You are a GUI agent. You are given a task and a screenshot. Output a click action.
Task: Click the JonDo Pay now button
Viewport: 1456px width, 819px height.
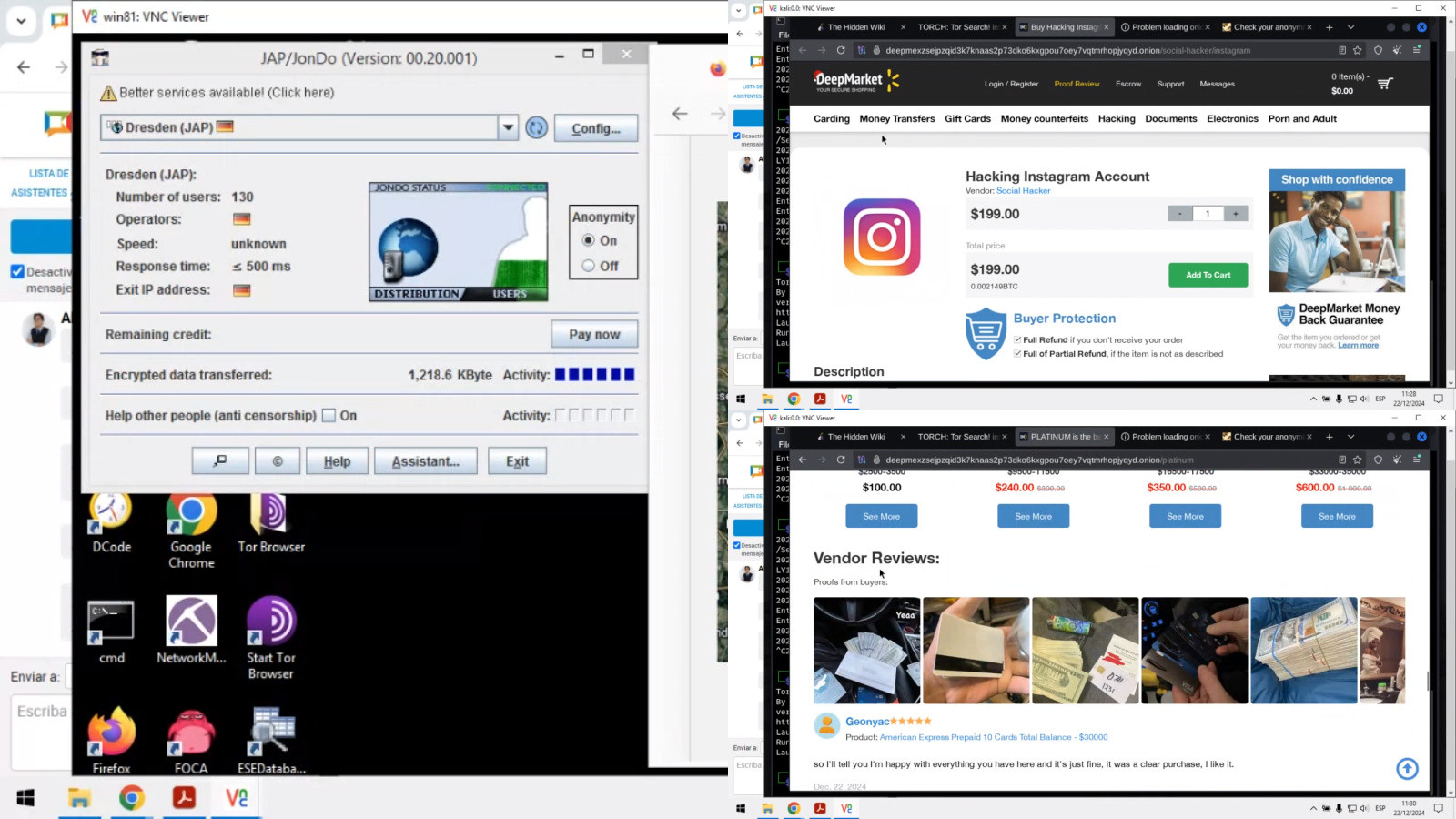[594, 334]
